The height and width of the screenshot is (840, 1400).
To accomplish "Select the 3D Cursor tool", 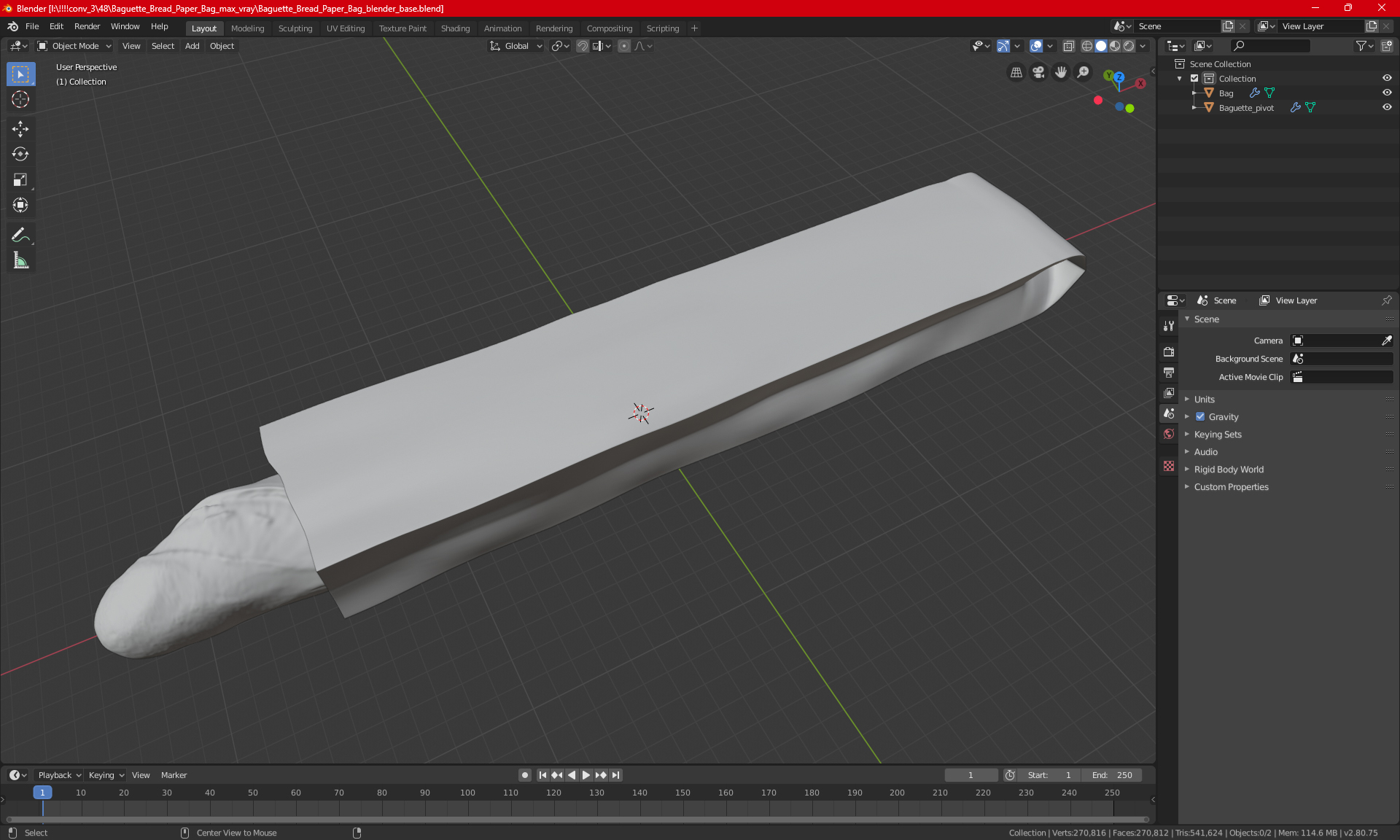I will [20, 99].
